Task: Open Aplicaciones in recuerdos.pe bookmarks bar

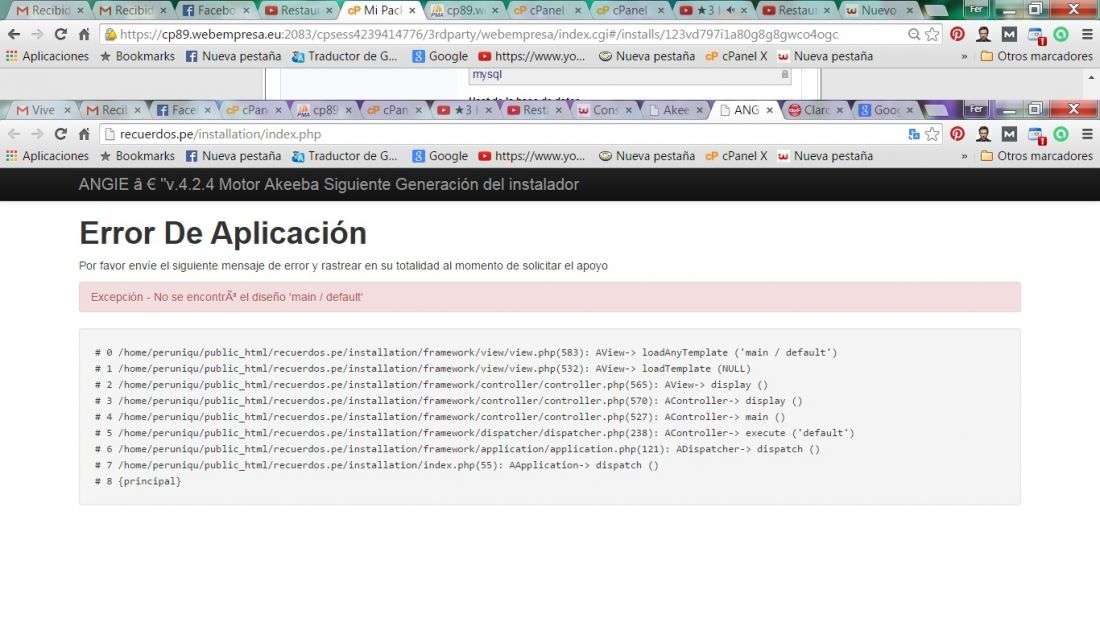Action: pos(47,156)
